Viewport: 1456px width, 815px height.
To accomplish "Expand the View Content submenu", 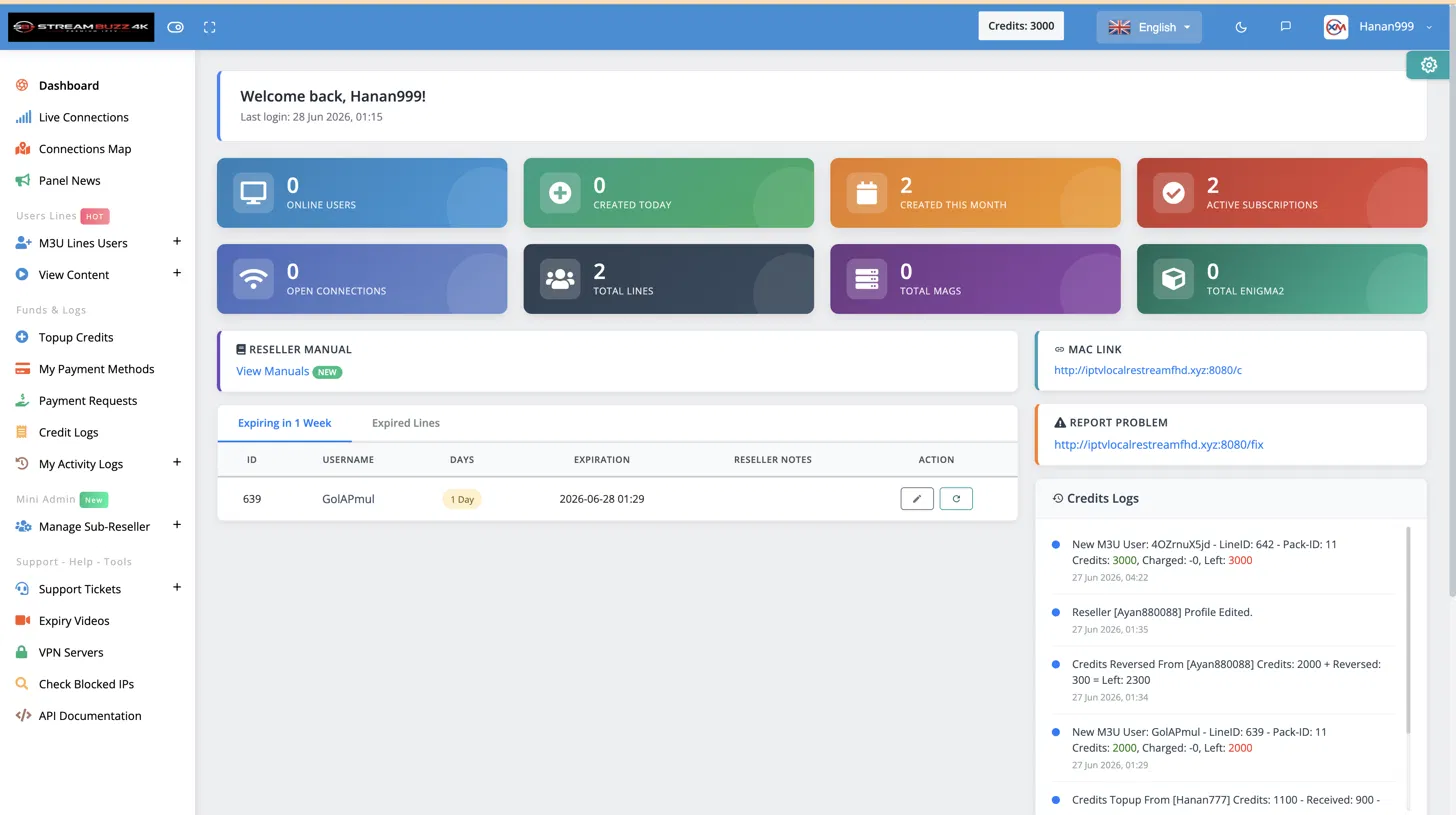I will pyautogui.click(x=177, y=273).
